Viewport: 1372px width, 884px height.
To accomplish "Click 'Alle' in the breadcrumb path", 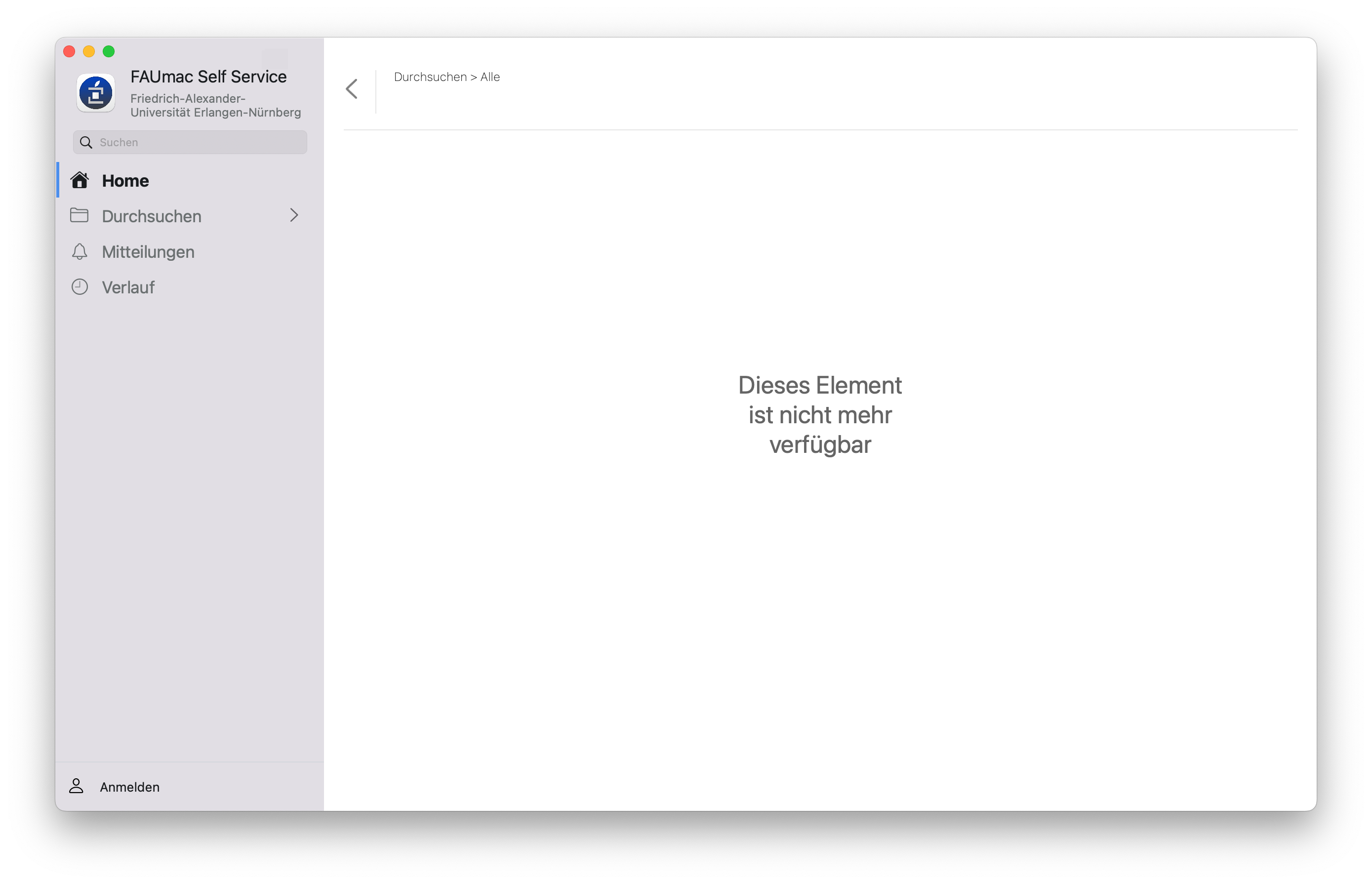I will (489, 77).
